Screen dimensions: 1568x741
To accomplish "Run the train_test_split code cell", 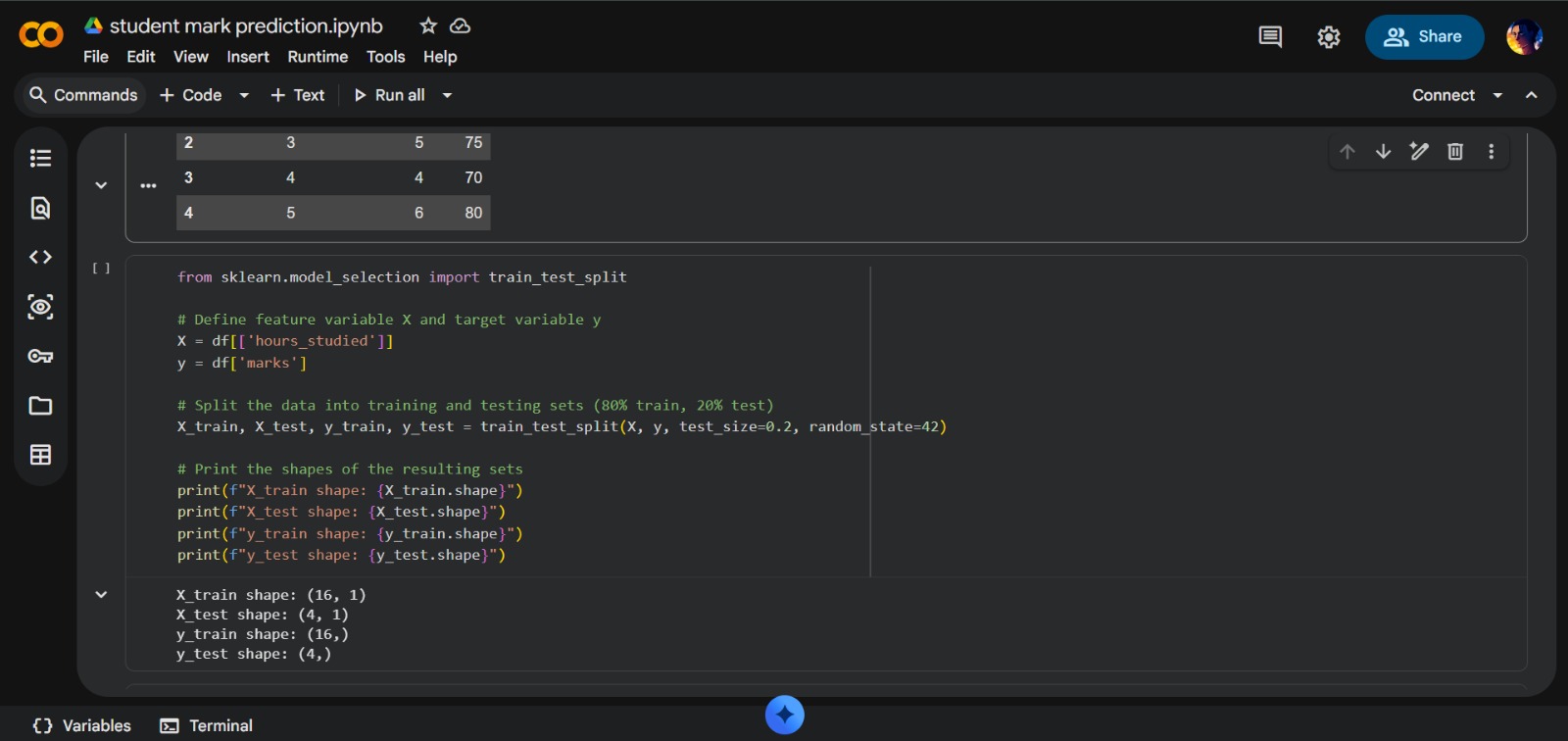I will click(101, 269).
